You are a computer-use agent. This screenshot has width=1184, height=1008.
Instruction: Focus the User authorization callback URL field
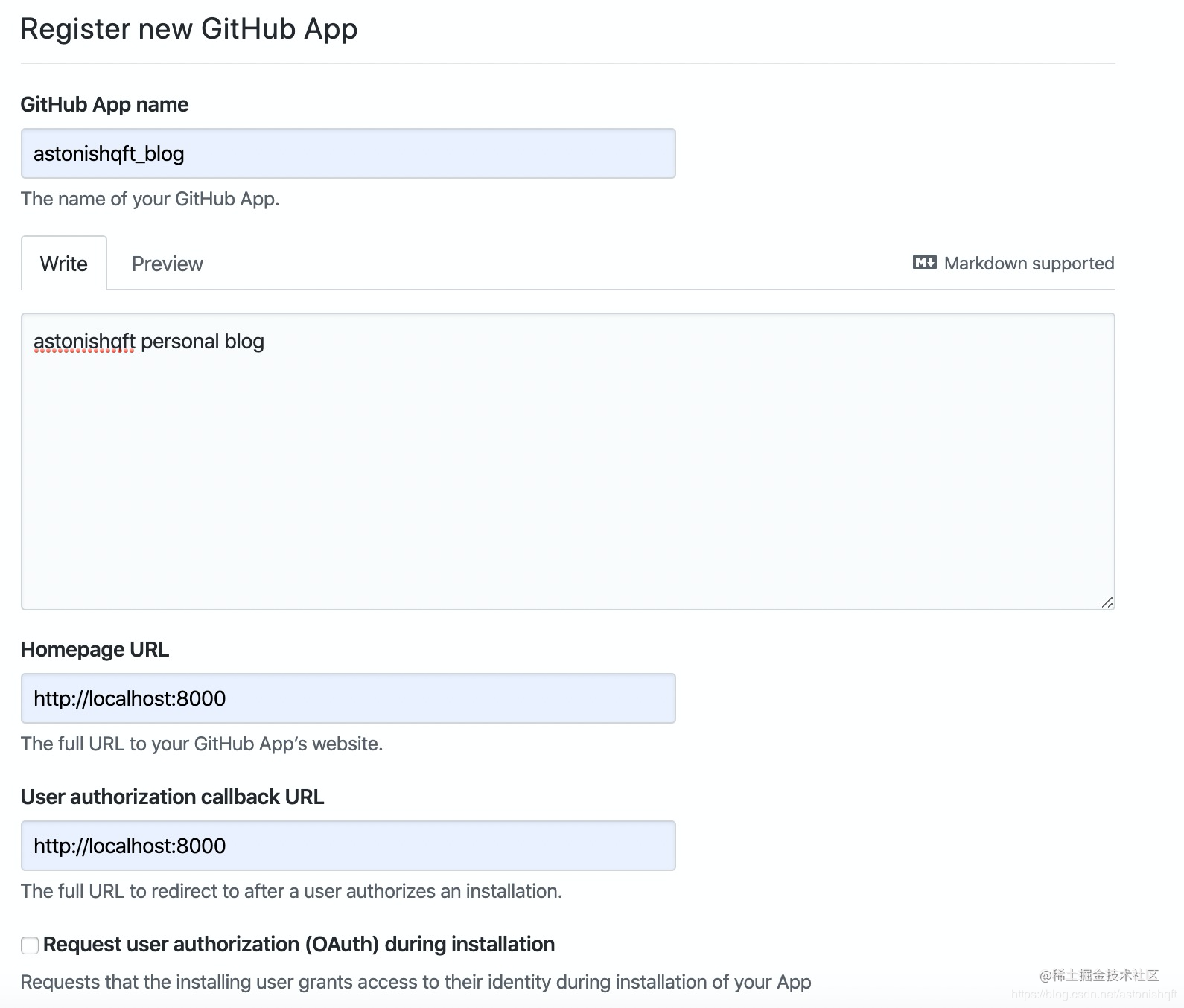click(x=348, y=846)
